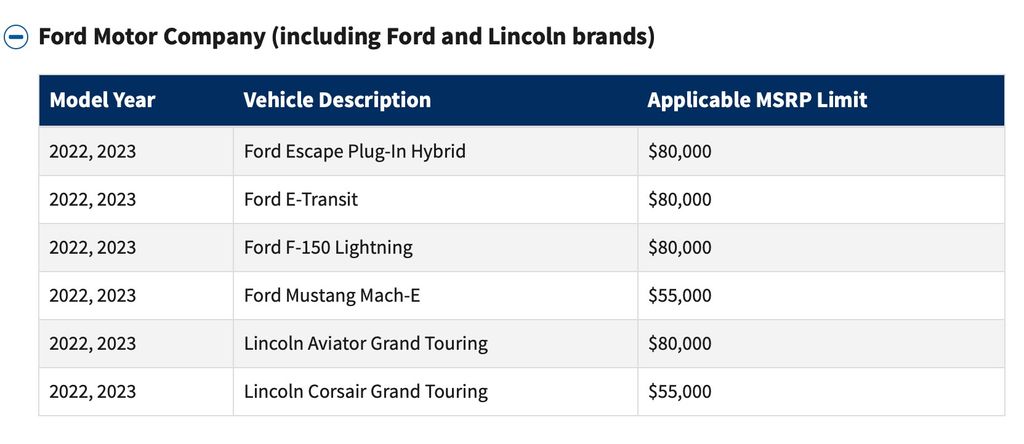Click the Vehicle Description column header
Screen dimensions: 1024x444
click(x=337, y=100)
